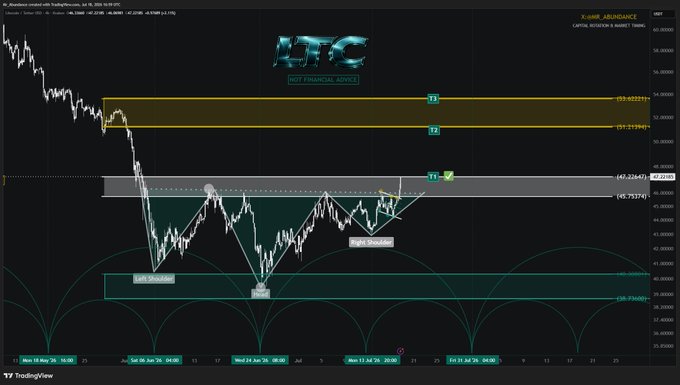Select the T2 target label

pyautogui.click(x=434, y=130)
